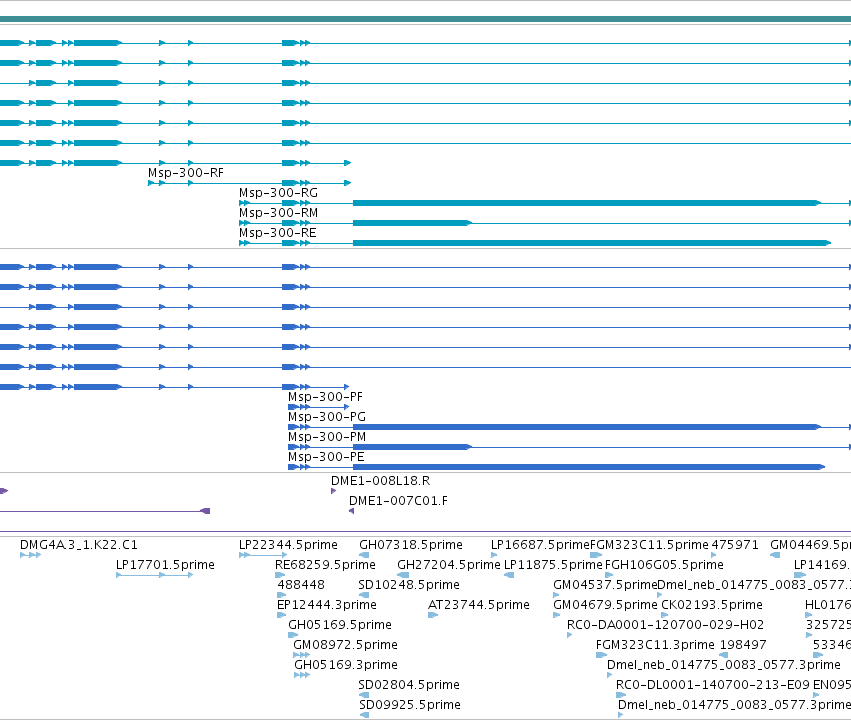This screenshot has width=851, height=720.
Task: Open the SD02804.5prime EST label
Action: (409, 685)
